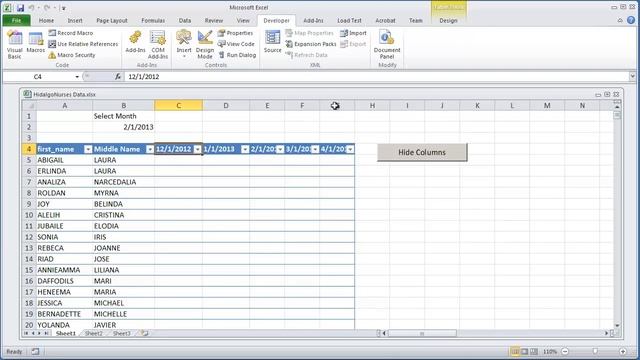
Task: Open filter dropdown for 12/1/2012 column
Action: pyautogui.click(x=198, y=149)
